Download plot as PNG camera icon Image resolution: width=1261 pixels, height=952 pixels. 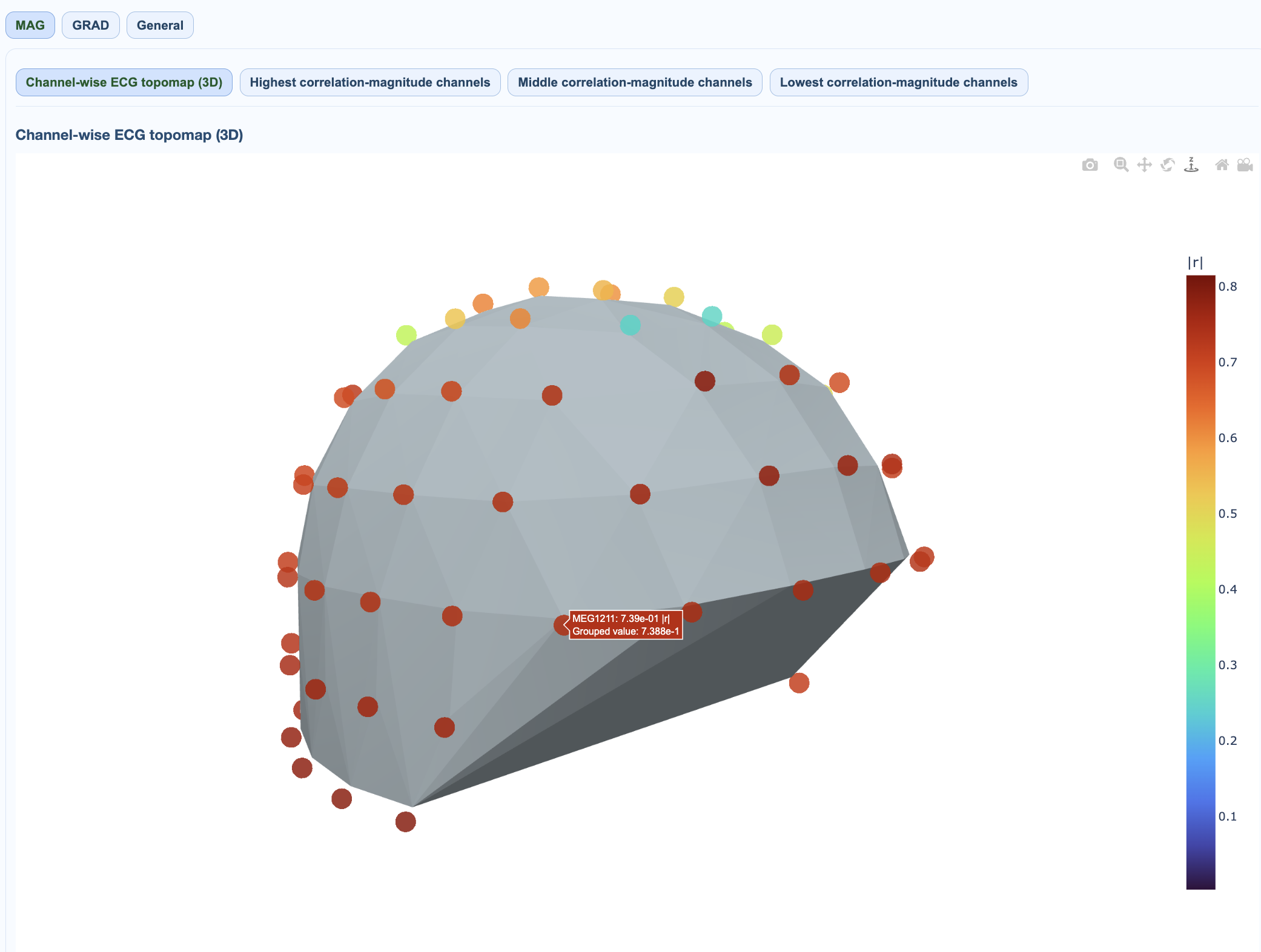click(1090, 165)
